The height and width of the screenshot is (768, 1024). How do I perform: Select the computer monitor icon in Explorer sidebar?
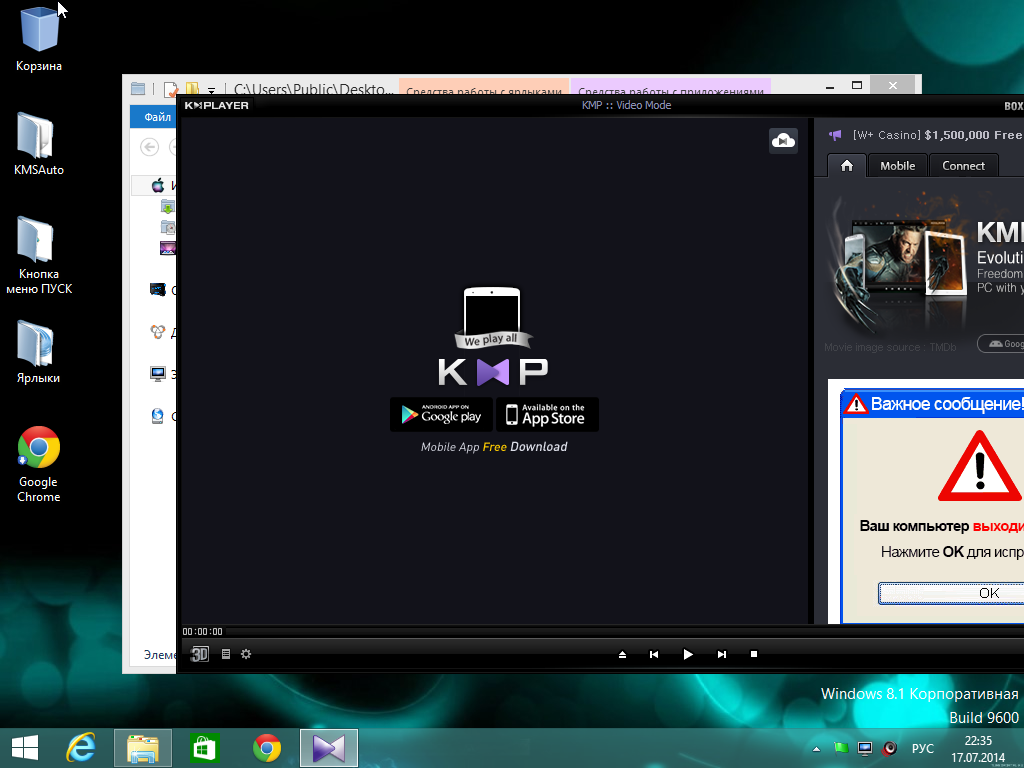click(157, 374)
